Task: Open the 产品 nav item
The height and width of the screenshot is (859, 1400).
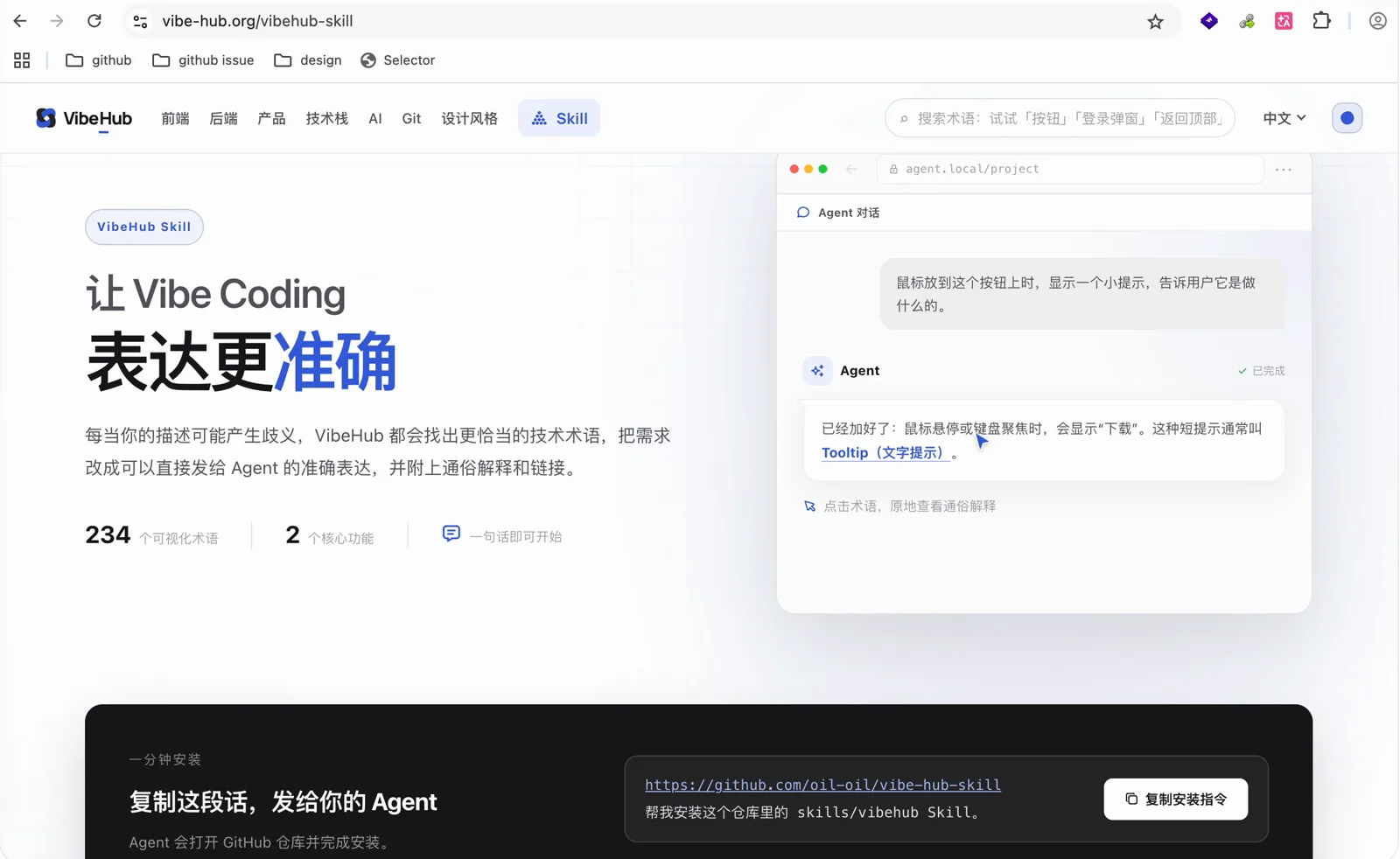Action: 271,119
